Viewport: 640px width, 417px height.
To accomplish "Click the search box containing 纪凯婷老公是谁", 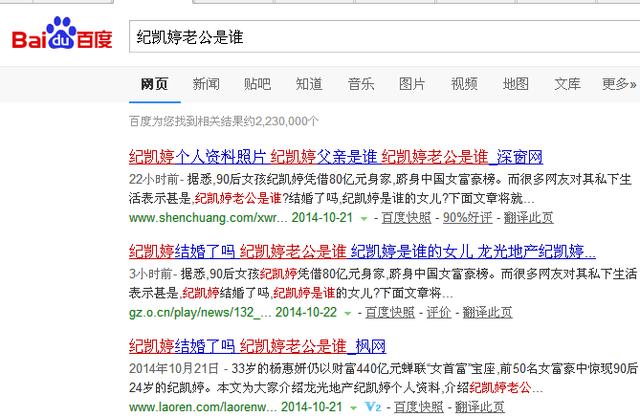I will tap(384, 37).
